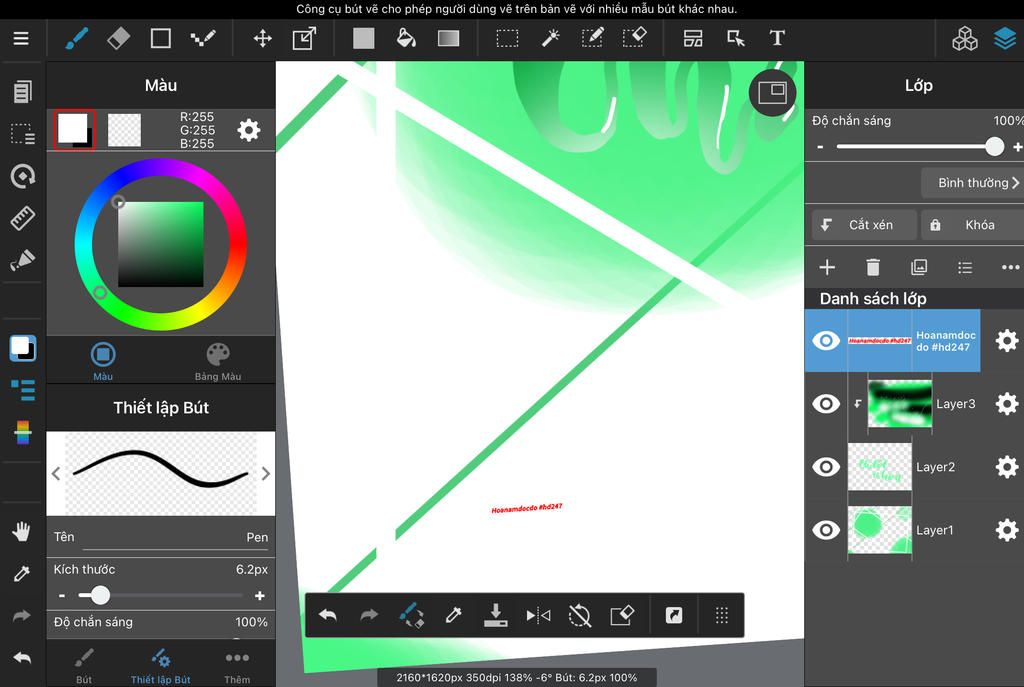Toggle Cắt xén clipping

[x=864, y=225]
